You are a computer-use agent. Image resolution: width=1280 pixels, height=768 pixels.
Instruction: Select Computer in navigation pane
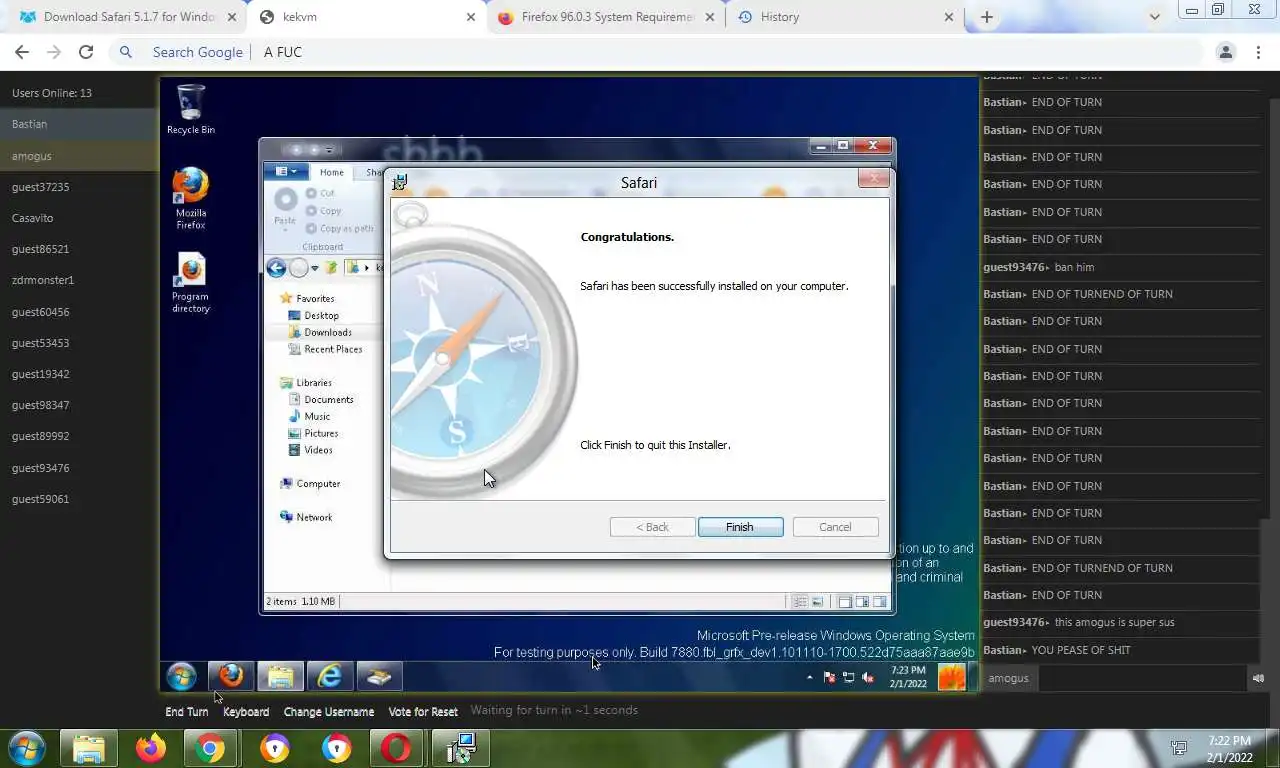tap(310, 483)
